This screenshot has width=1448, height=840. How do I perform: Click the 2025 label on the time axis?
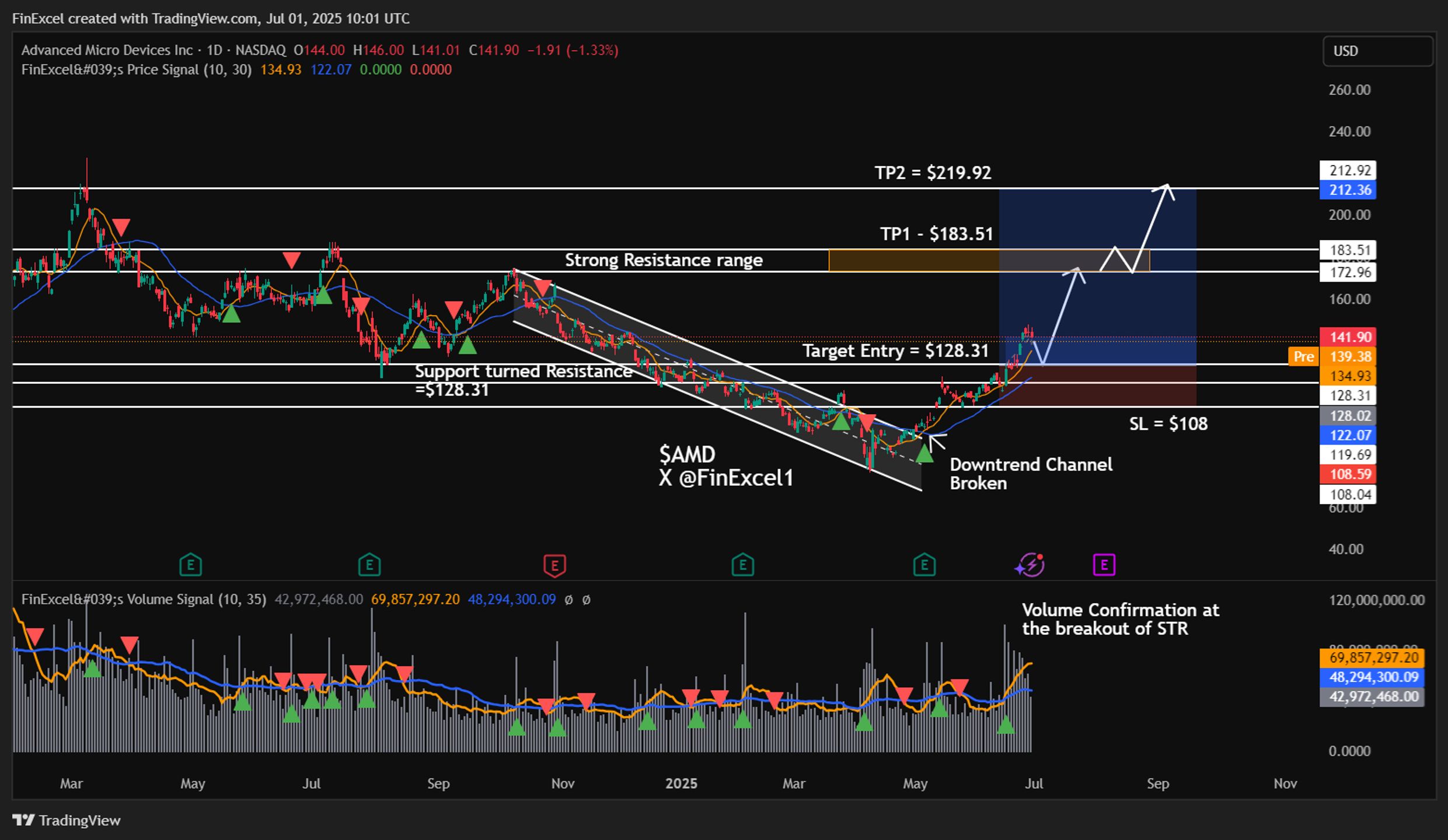pos(681,783)
